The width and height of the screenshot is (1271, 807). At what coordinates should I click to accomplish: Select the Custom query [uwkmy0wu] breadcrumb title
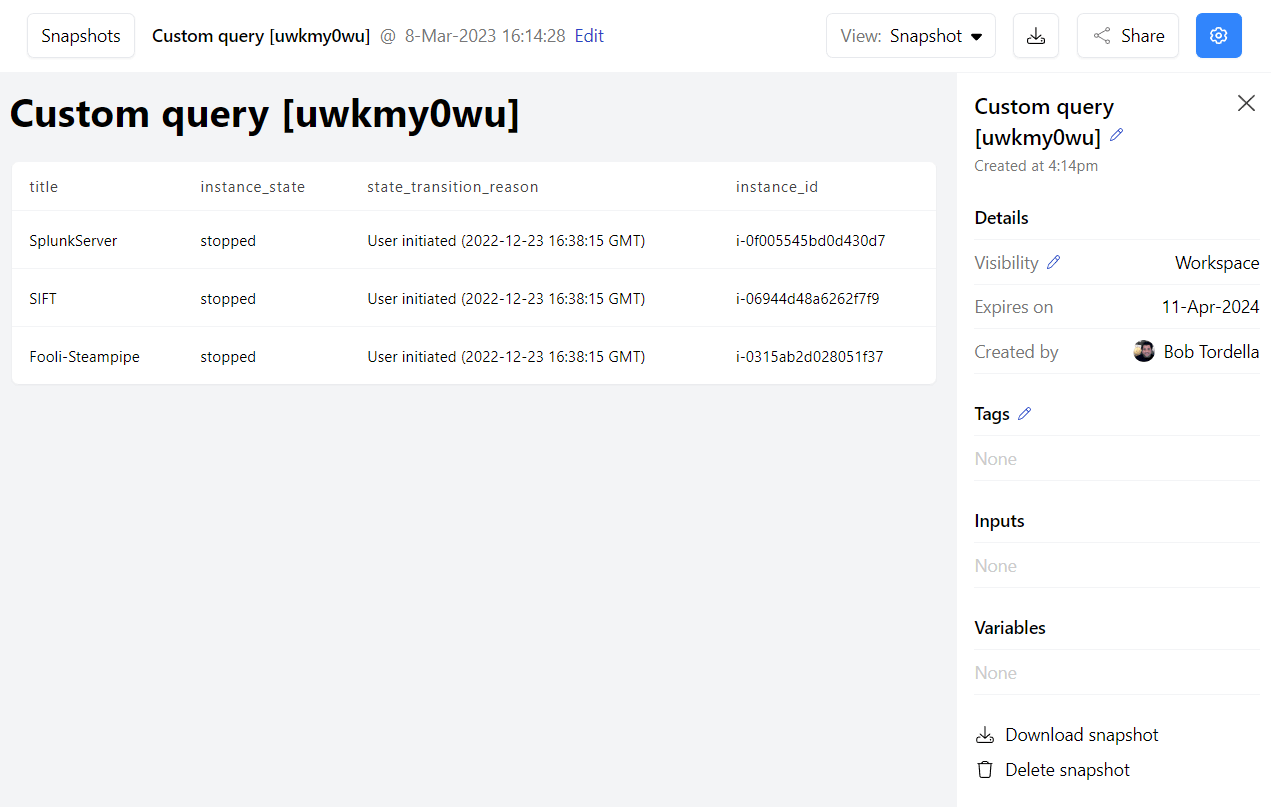coord(260,35)
